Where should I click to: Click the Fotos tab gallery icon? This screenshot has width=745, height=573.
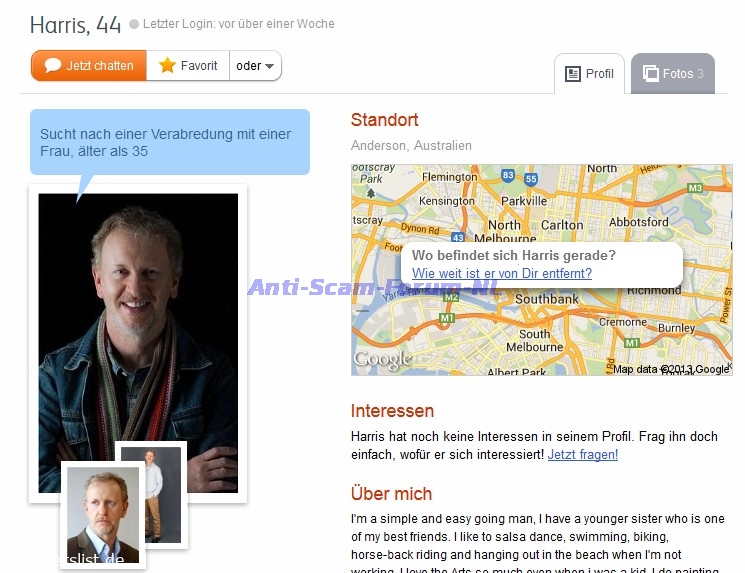tap(650, 73)
